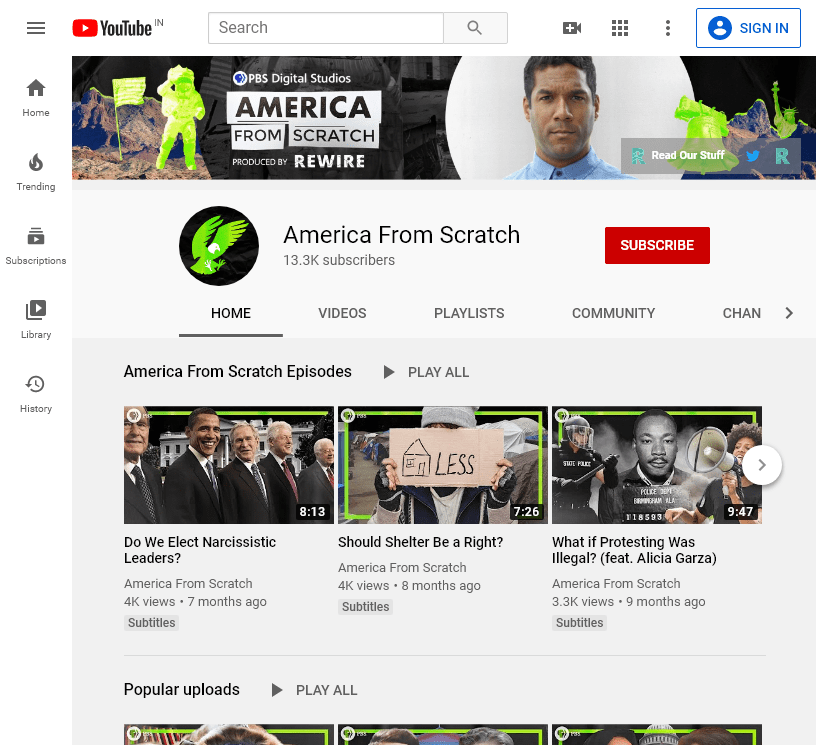
Task: Switch to the HOME tab
Action: [231, 313]
